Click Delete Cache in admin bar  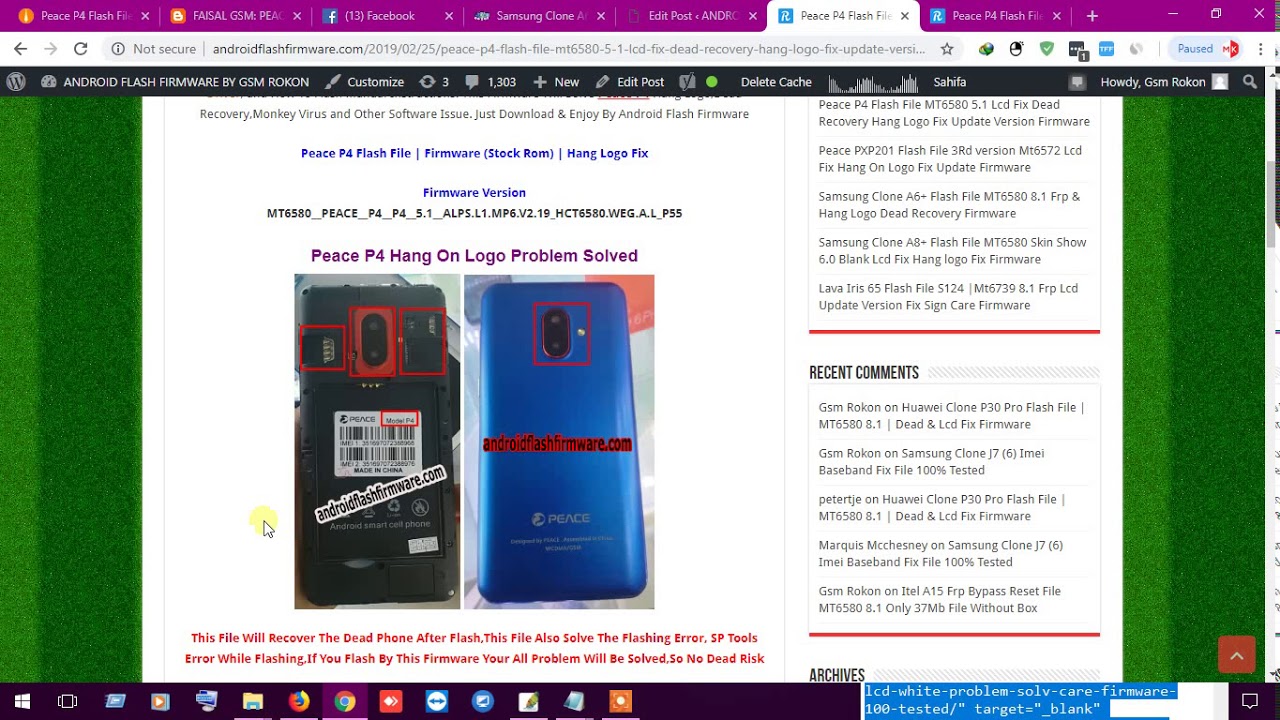click(776, 82)
